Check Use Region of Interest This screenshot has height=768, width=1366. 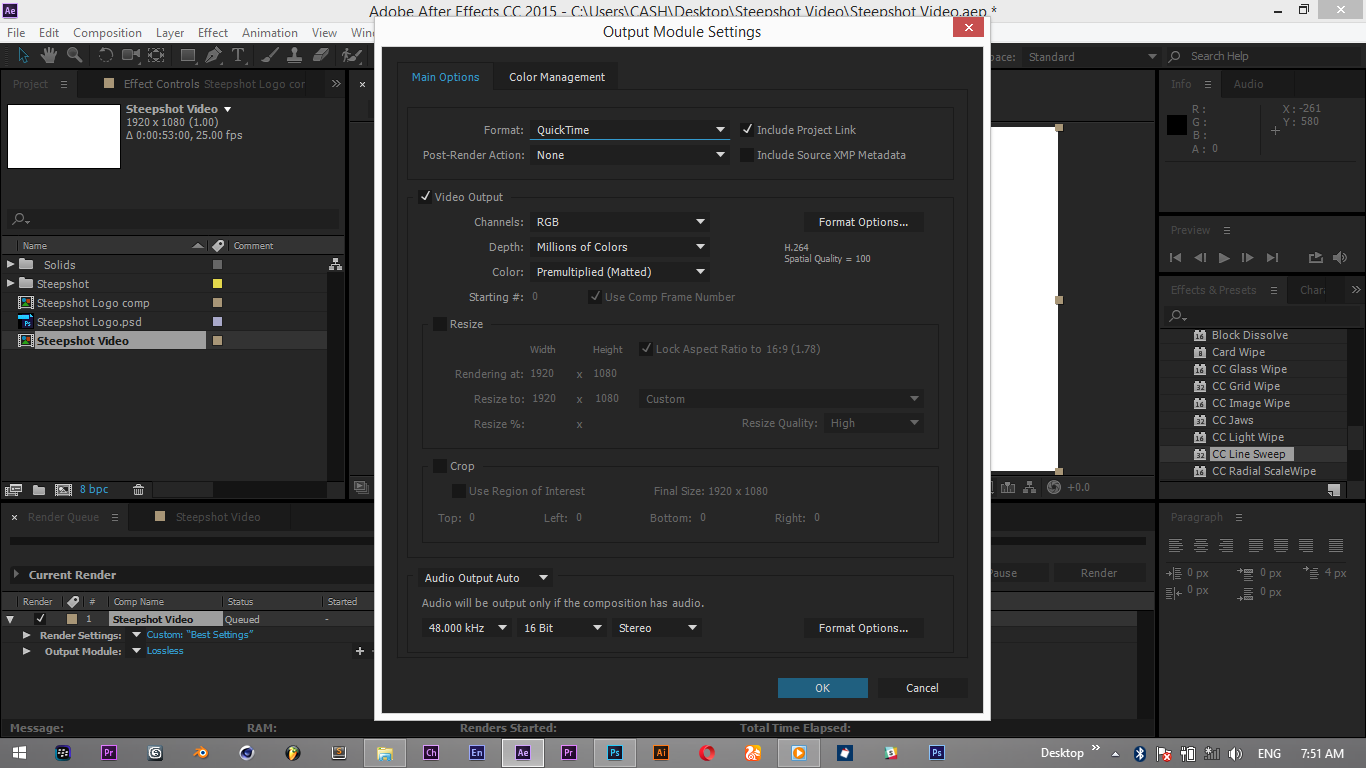459,491
